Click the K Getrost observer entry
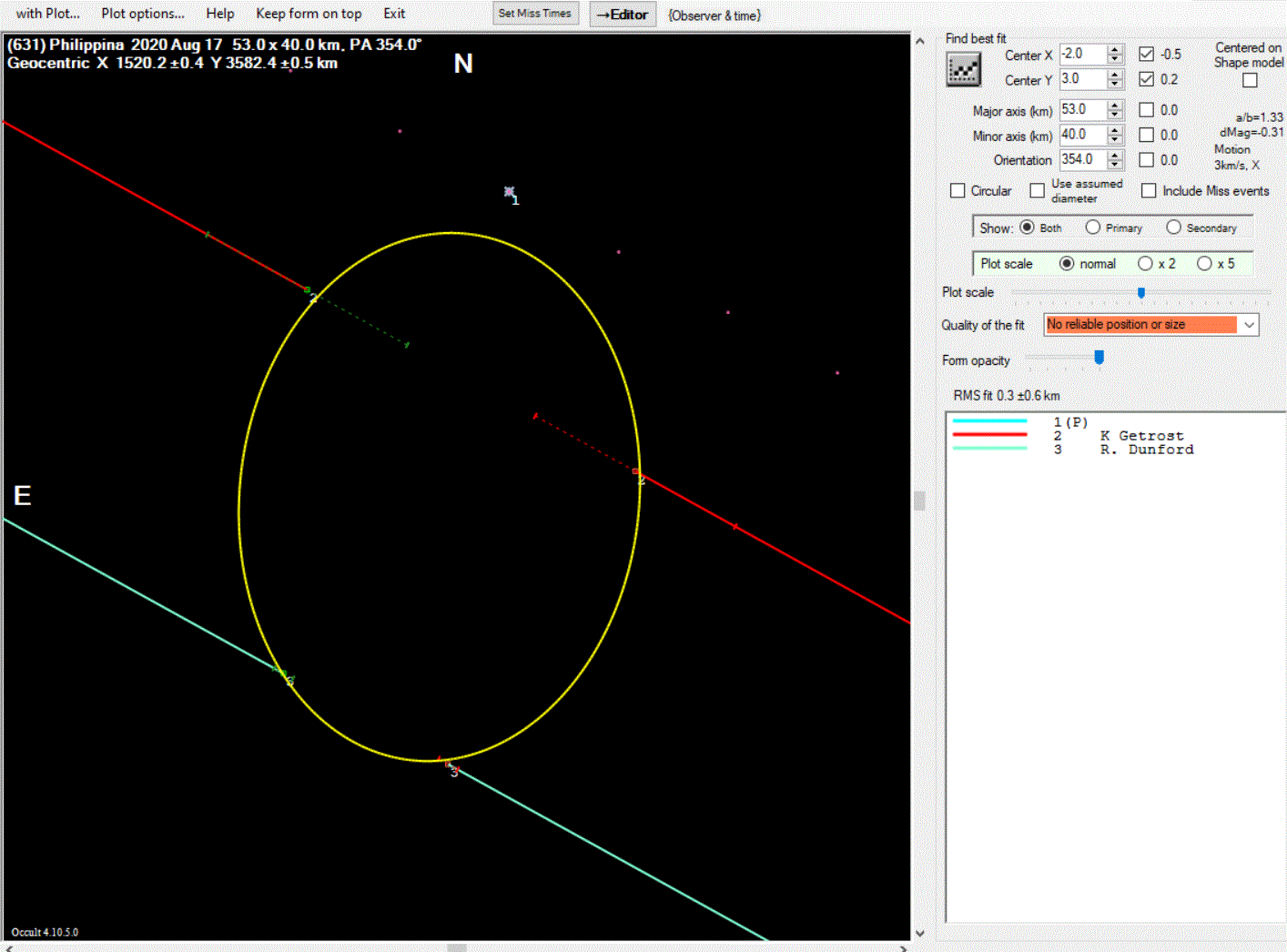1287x952 pixels. 1141,436
